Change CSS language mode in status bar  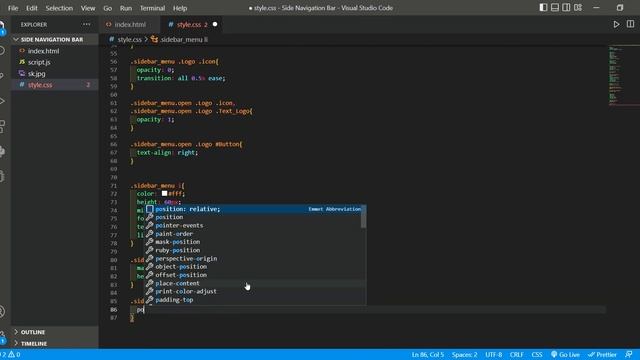click(x=537, y=354)
